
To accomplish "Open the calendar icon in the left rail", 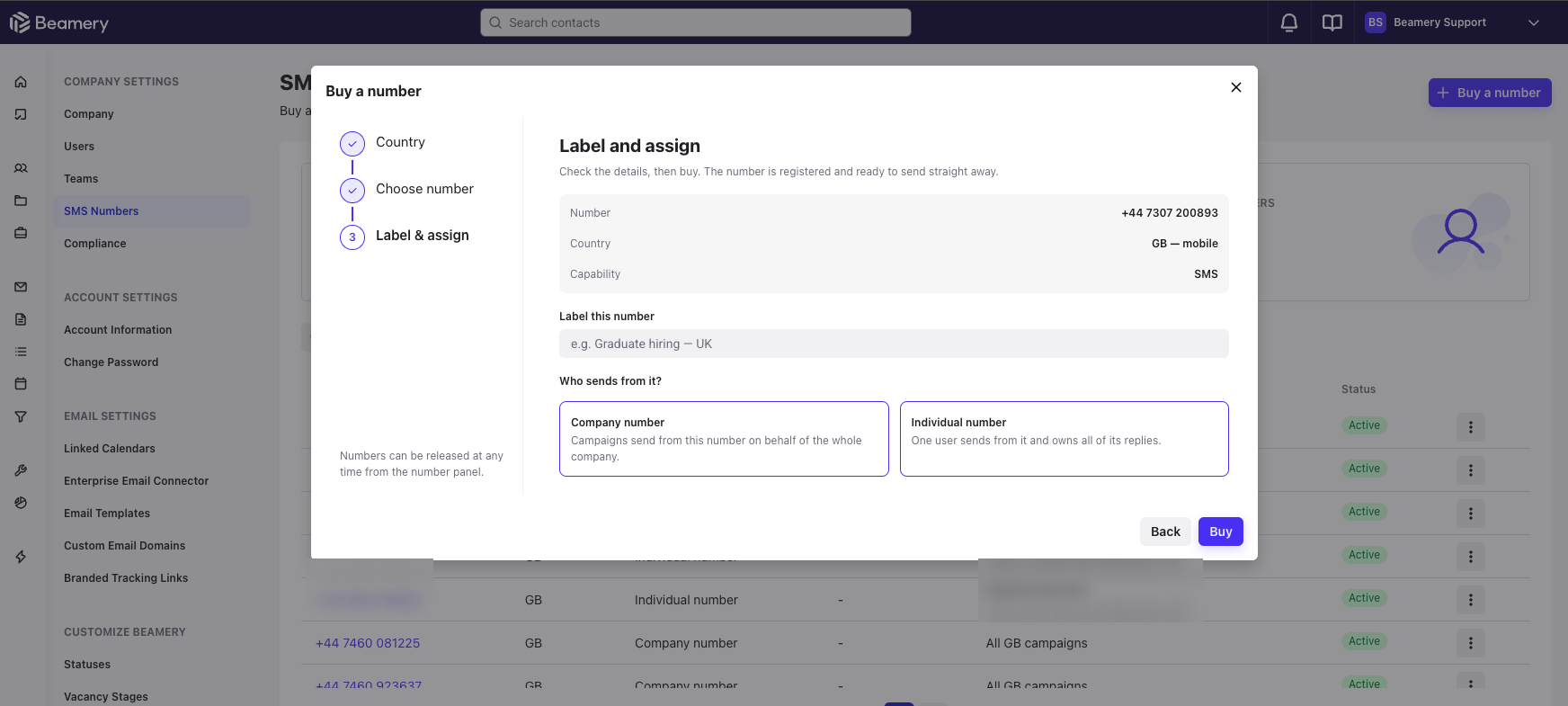I will [21, 384].
